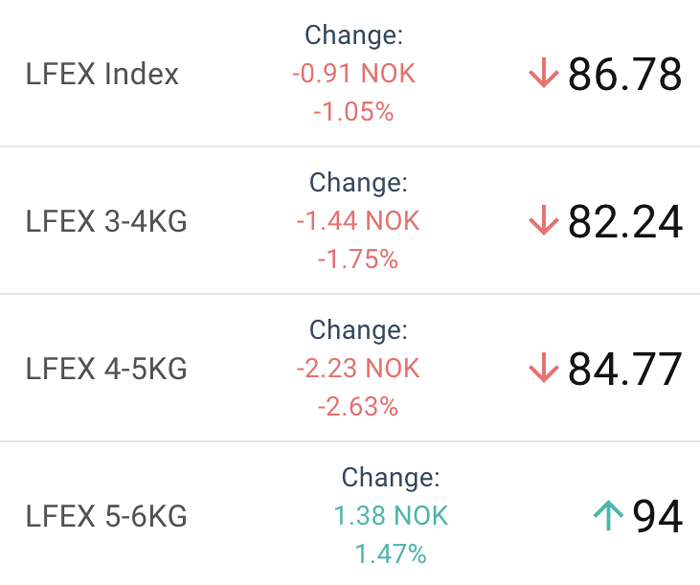The height and width of the screenshot is (585, 700).
Task: Select the LFEX 5-6KG label
Action: click(x=106, y=516)
